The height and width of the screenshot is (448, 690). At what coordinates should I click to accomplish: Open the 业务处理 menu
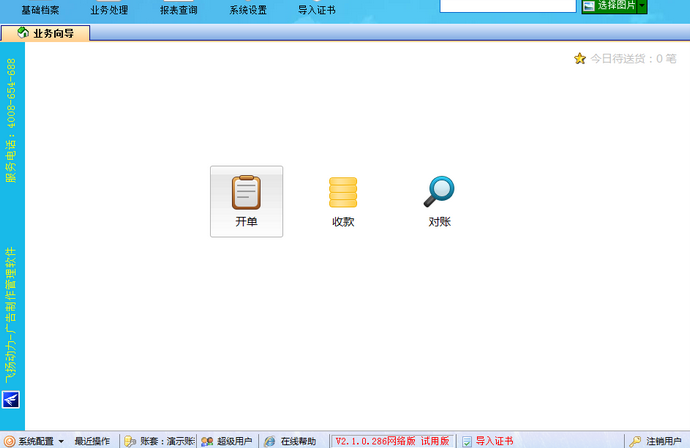tap(109, 10)
